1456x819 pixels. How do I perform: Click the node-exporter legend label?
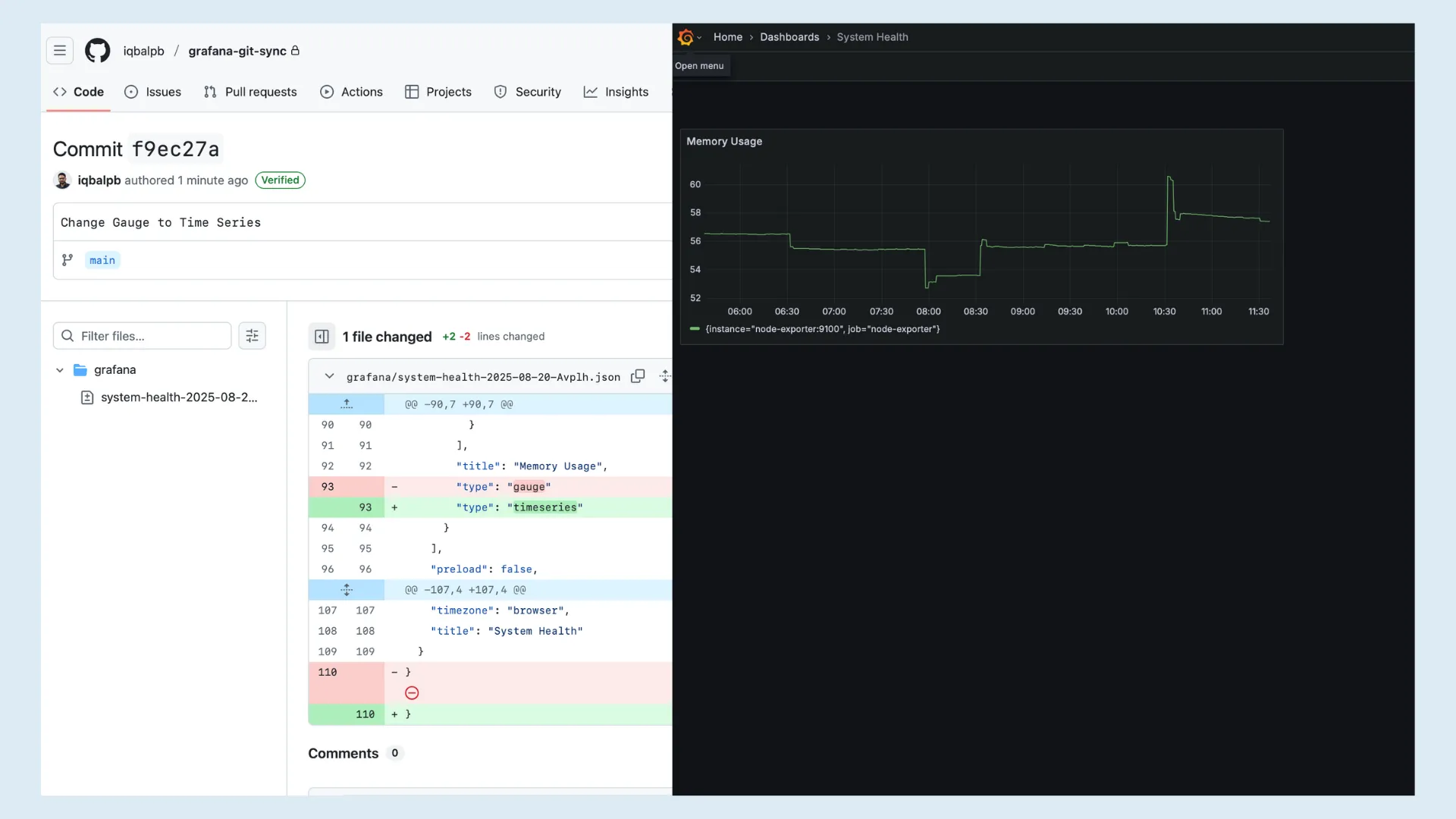(823, 329)
